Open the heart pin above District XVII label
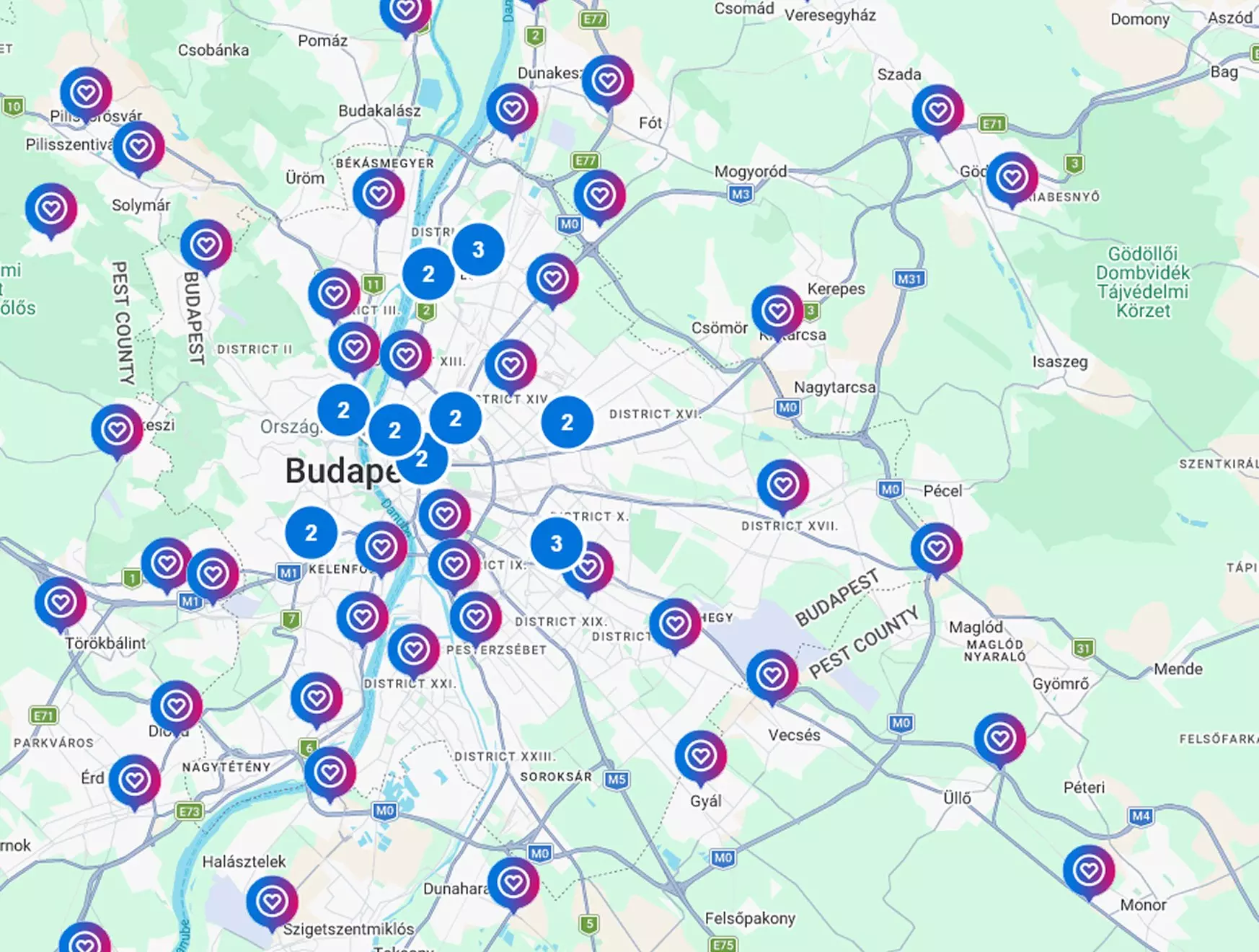 click(x=782, y=486)
